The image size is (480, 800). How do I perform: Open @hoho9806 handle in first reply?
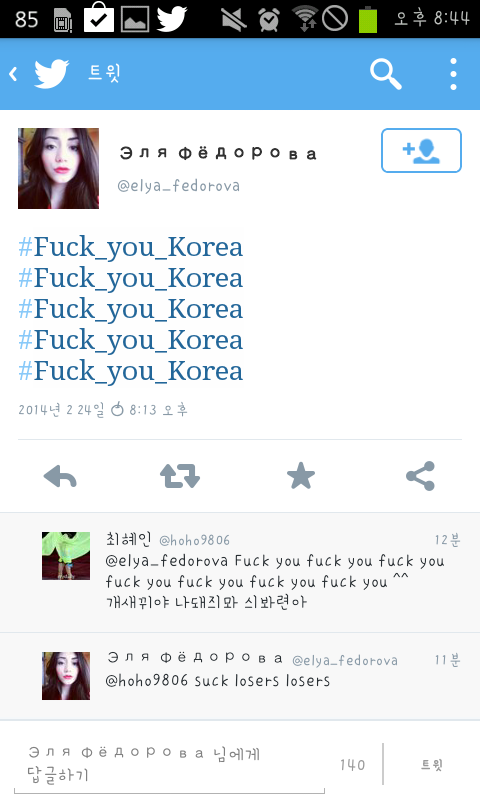click(x=194, y=540)
